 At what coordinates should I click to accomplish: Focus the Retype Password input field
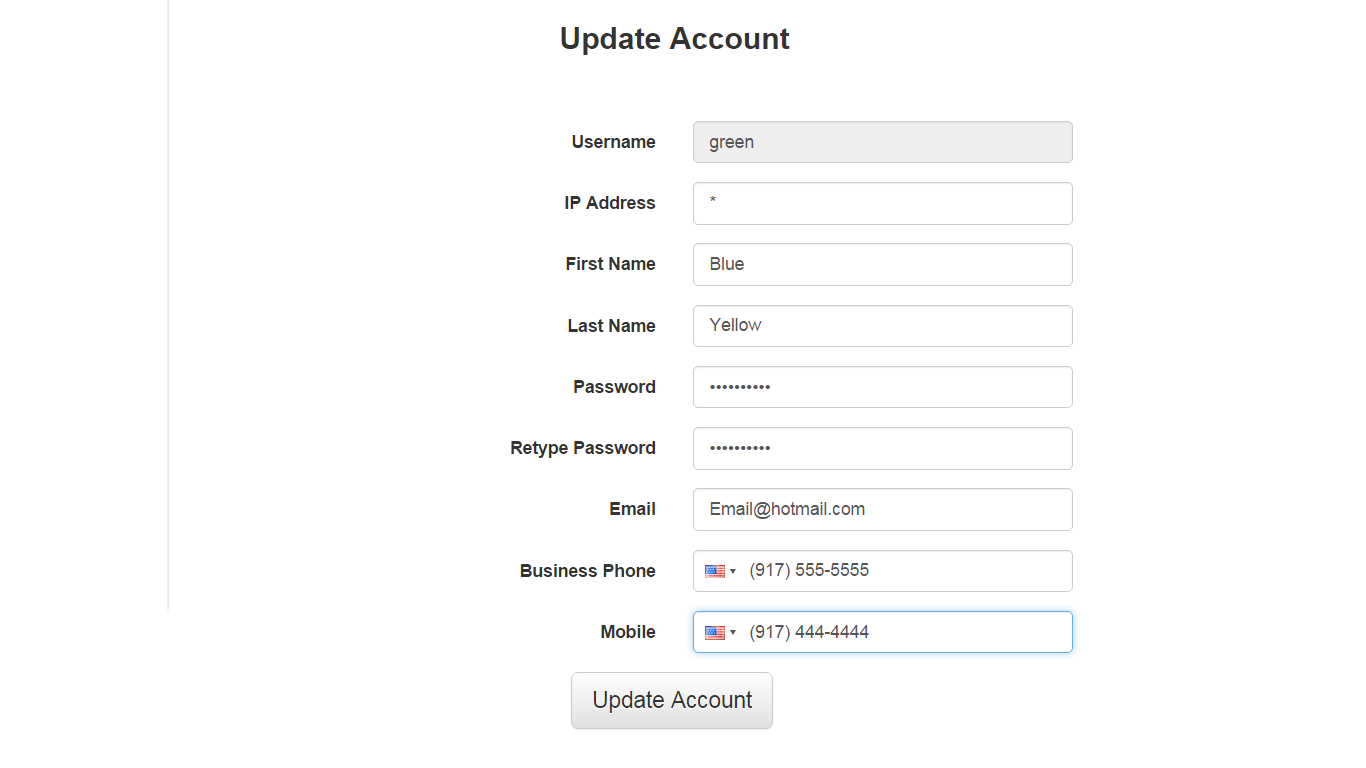point(883,448)
